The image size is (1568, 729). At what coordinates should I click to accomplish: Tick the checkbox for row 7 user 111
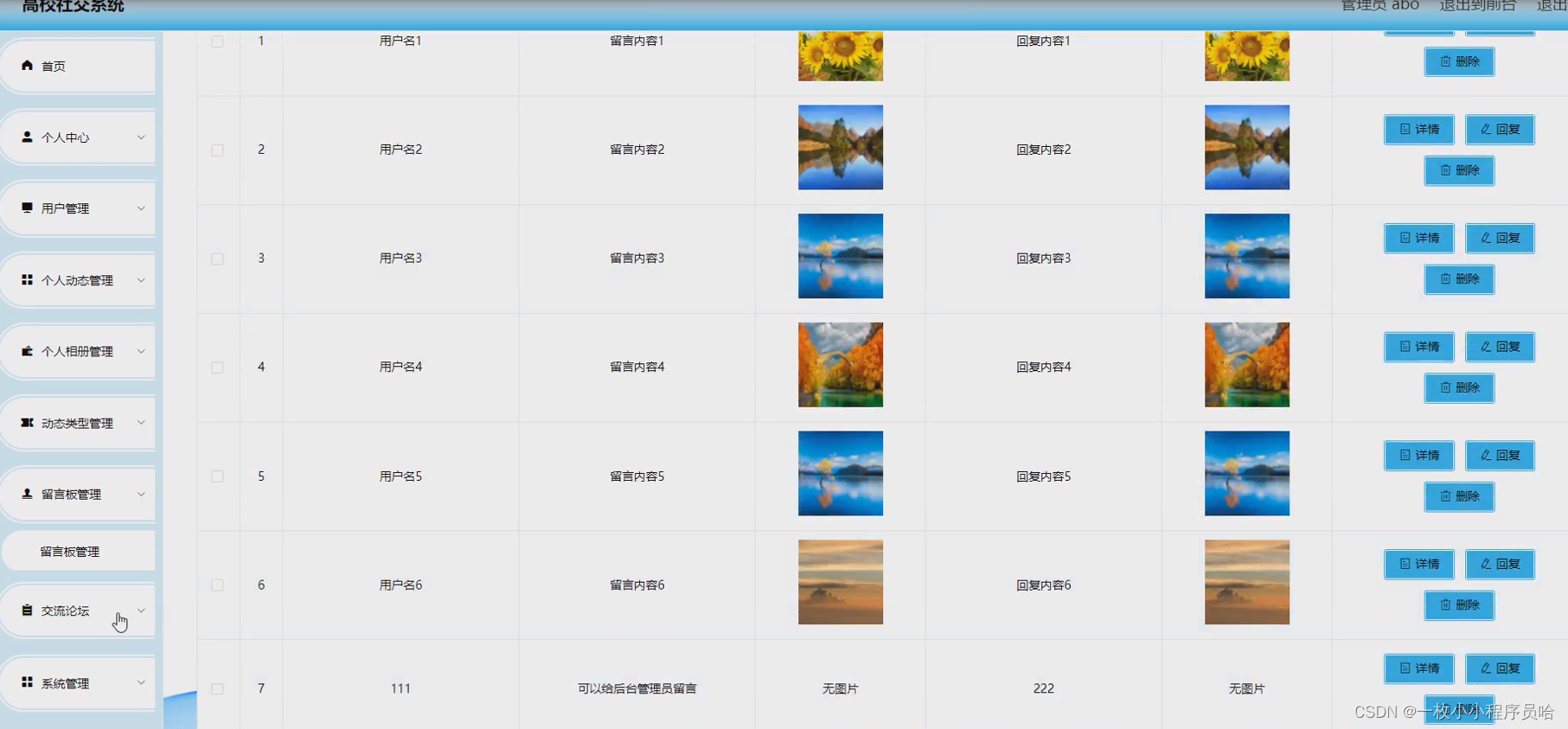pos(217,689)
